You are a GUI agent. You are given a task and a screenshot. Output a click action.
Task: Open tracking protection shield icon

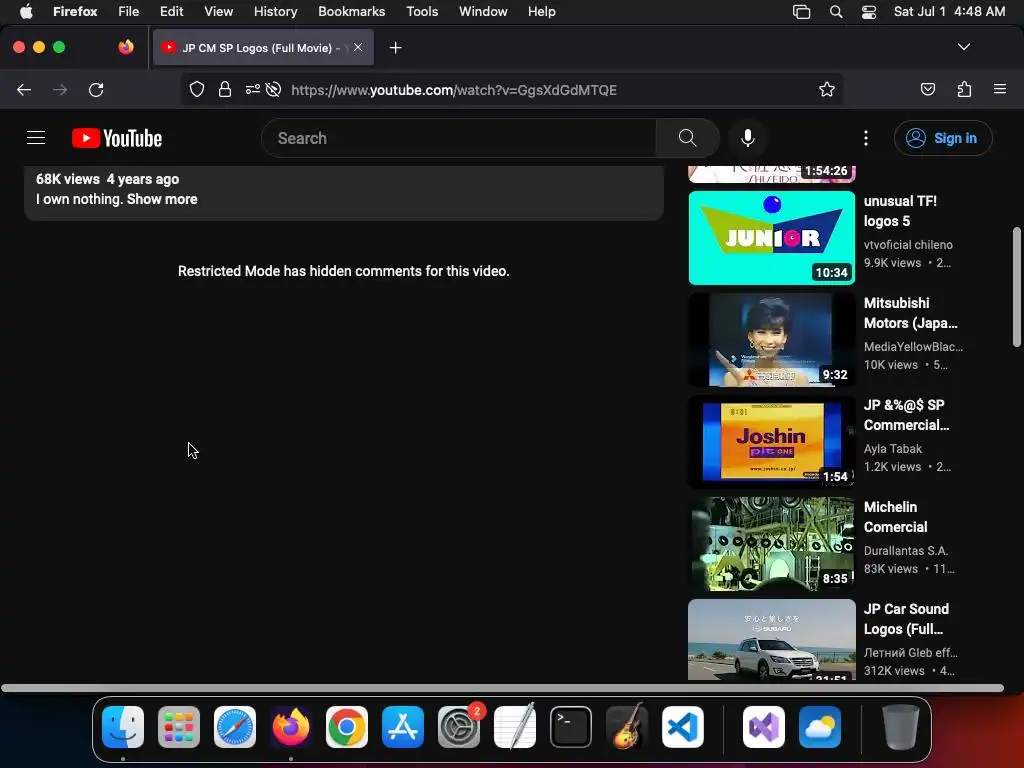(x=197, y=89)
